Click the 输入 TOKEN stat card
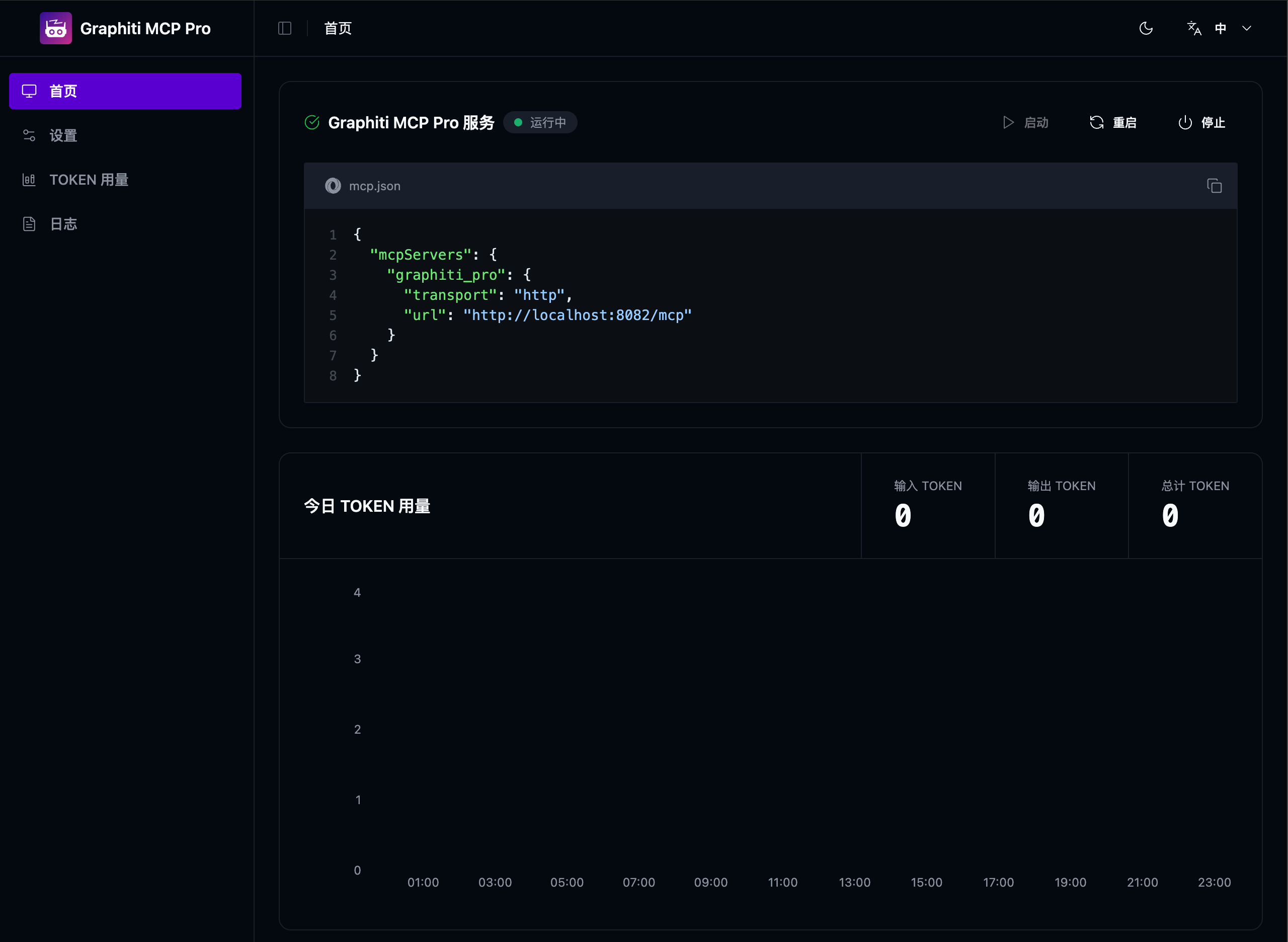 pyautogui.click(x=928, y=506)
